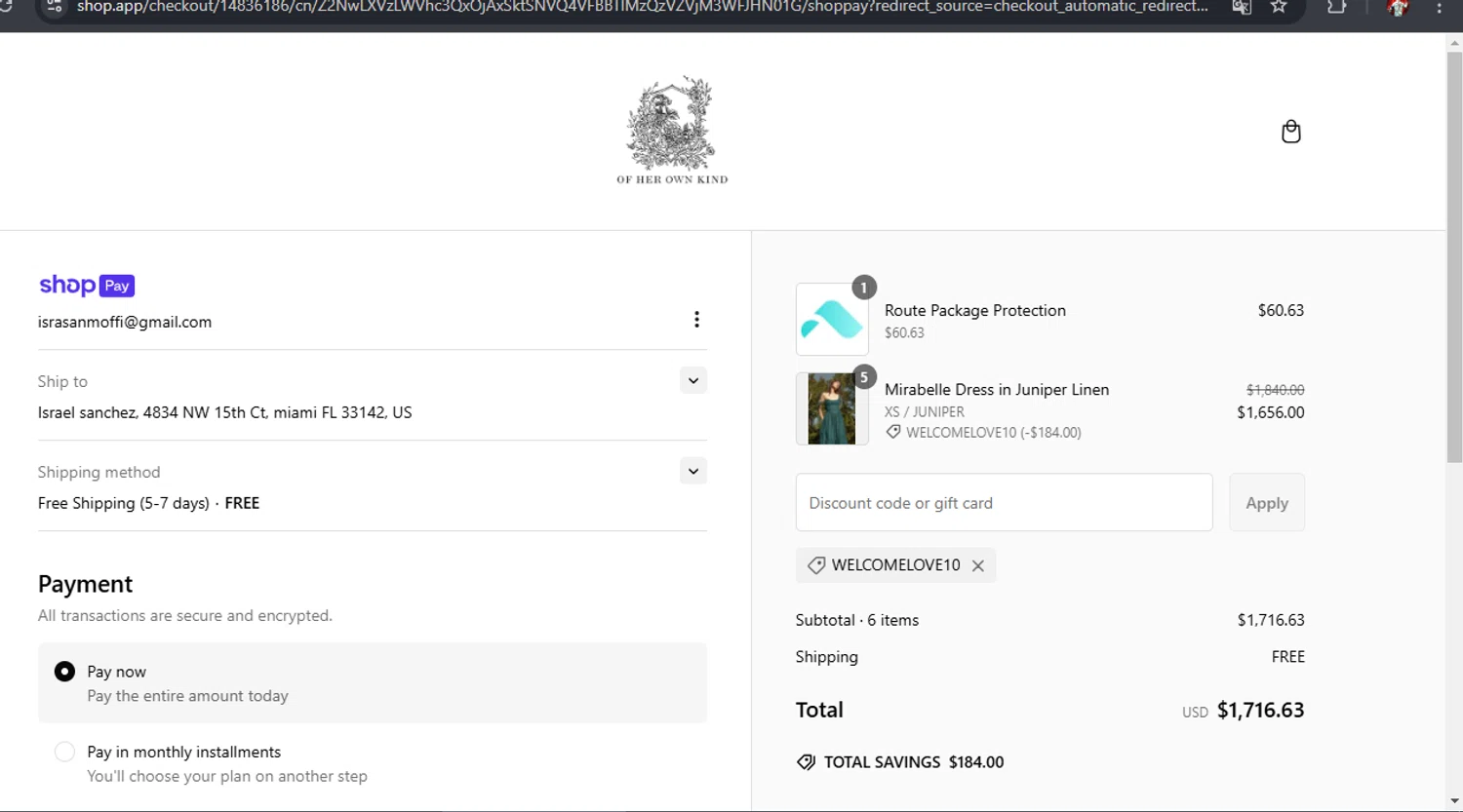Click the quantity badge 5 on dress
Screen dimensions: 1463x812
coord(864,377)
